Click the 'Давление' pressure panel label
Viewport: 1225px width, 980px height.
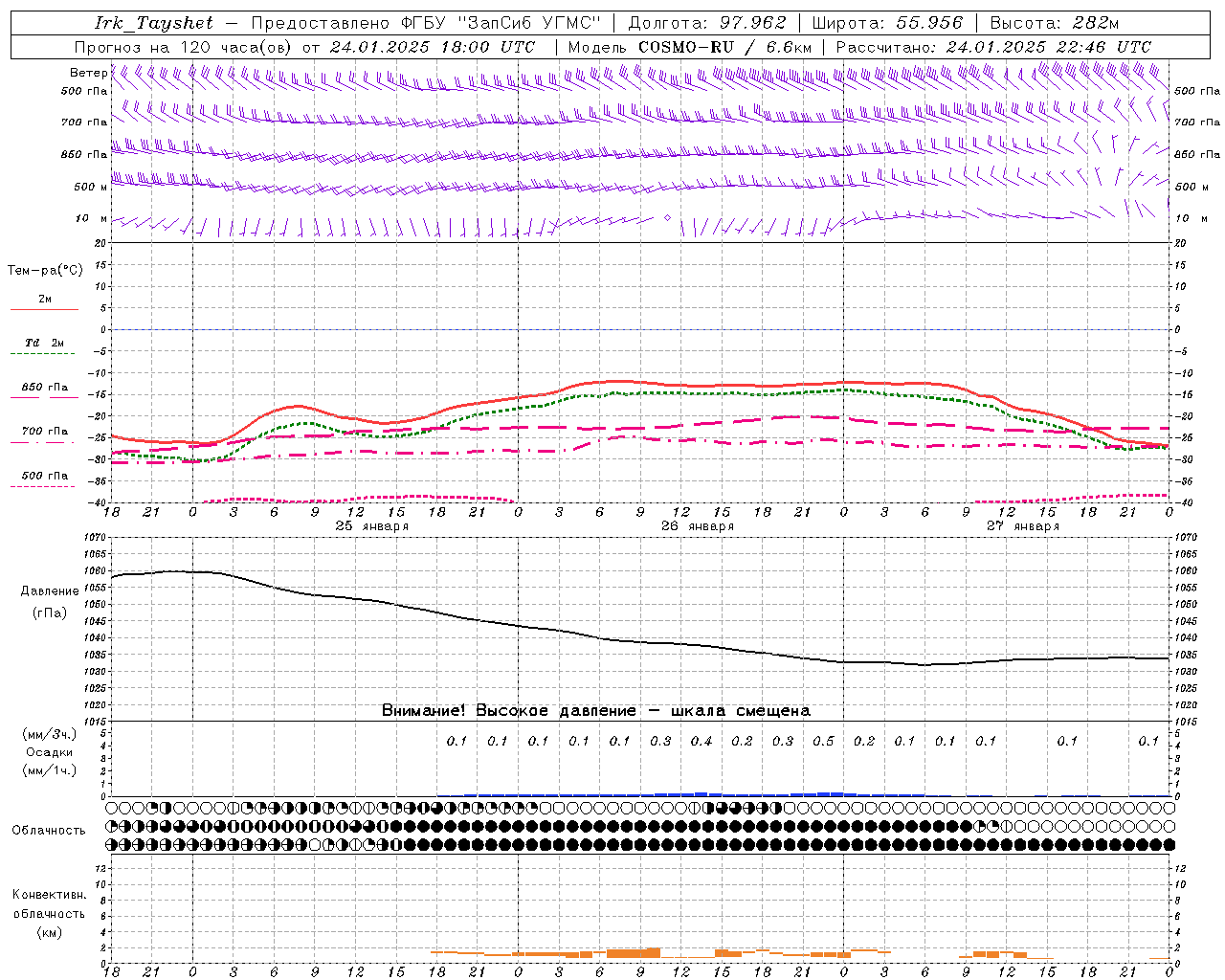(50, 591)
